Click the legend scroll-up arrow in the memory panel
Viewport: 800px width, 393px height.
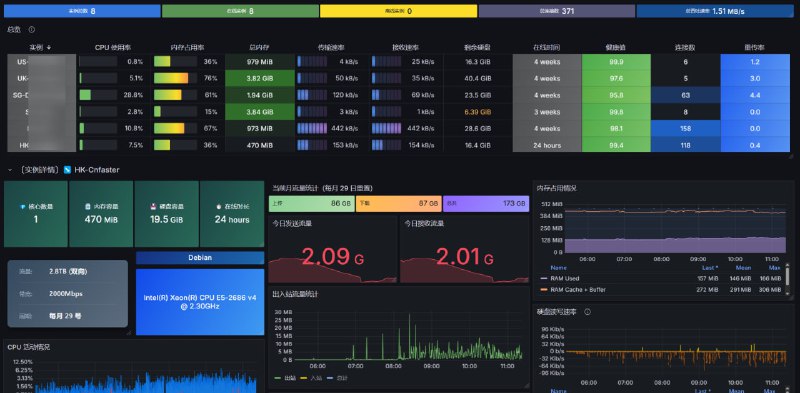click(x=788, y=266)
